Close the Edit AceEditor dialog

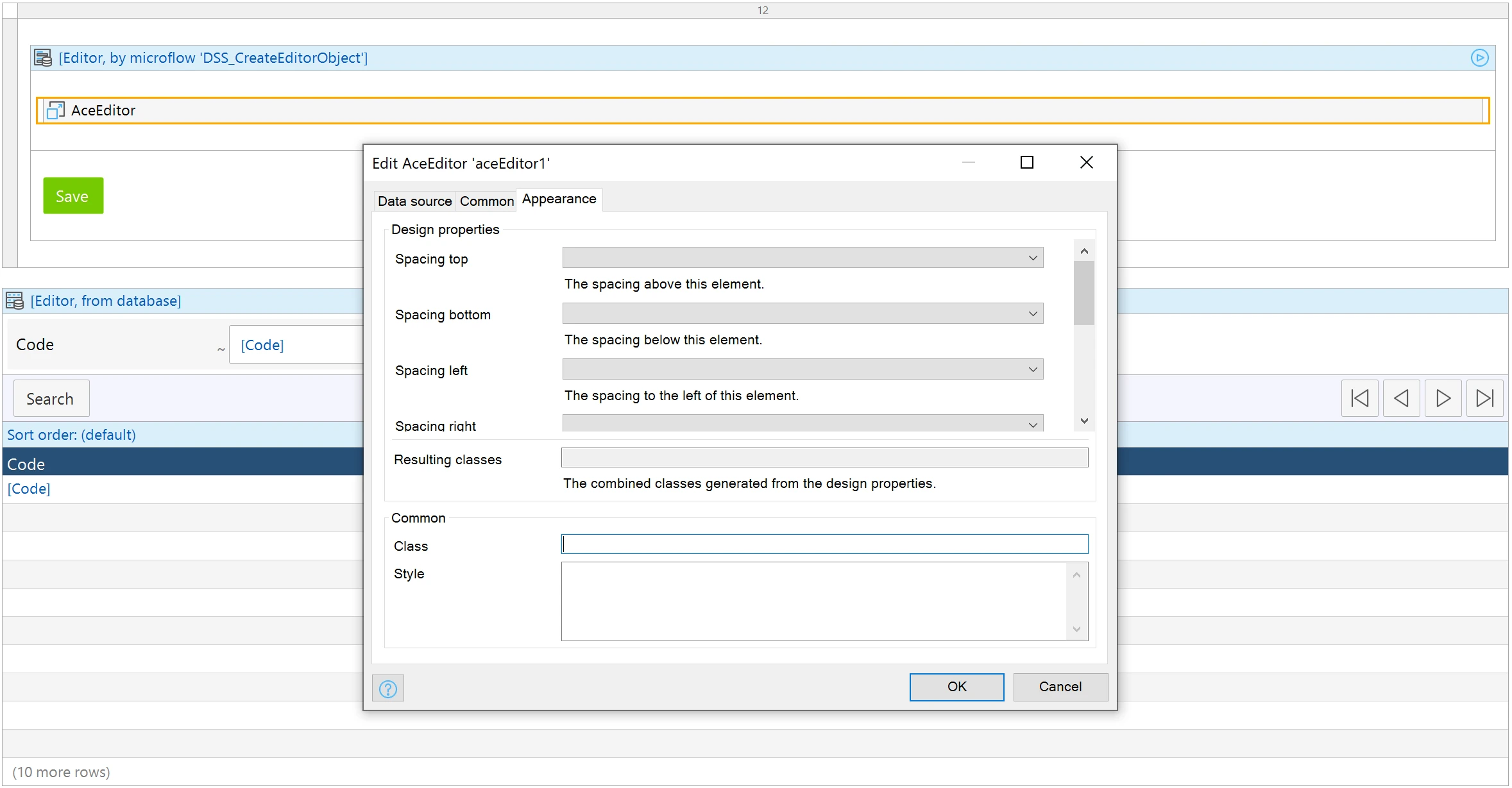1086,163
